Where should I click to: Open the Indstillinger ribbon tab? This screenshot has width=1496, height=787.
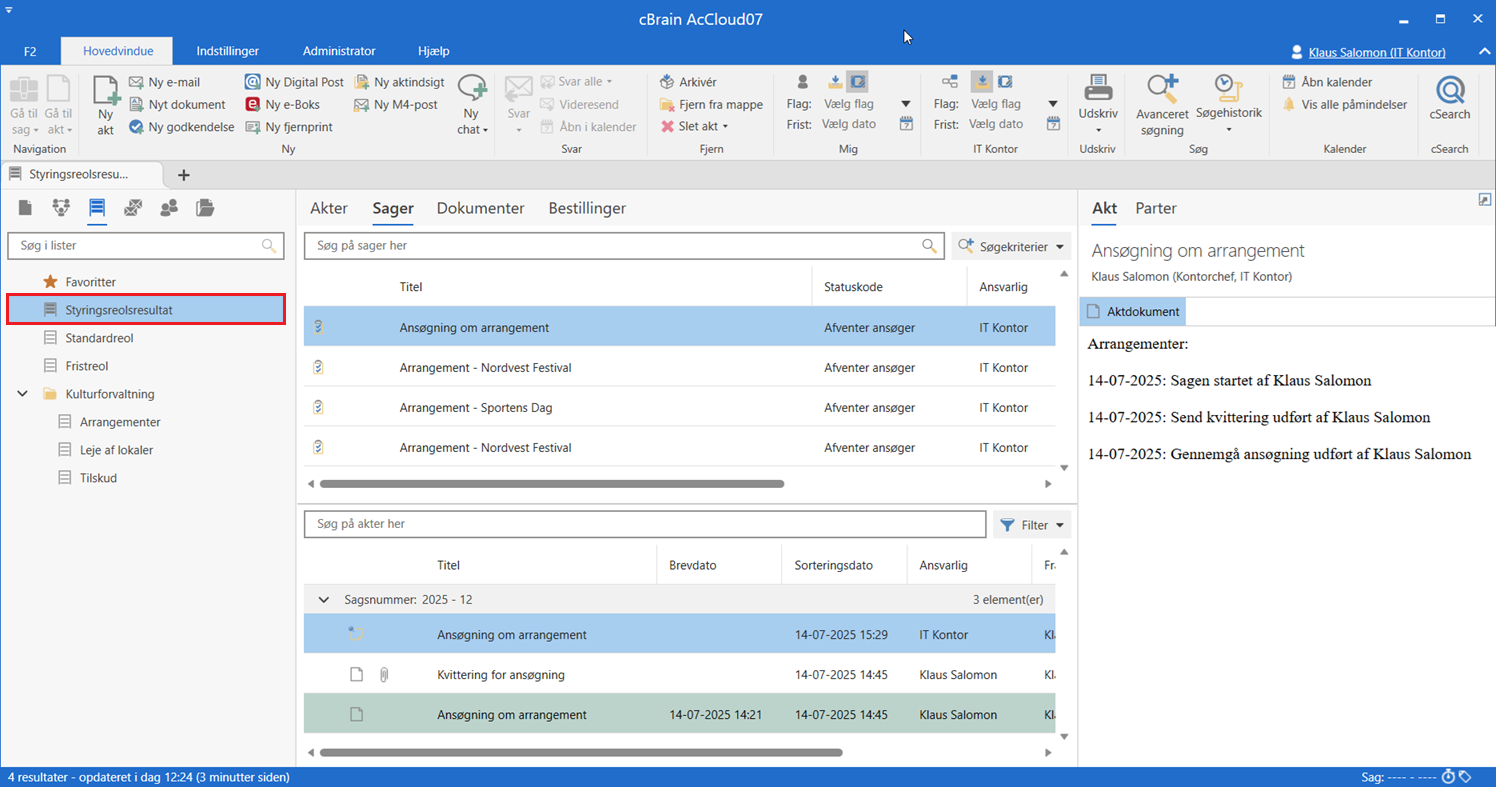point(227,51)
